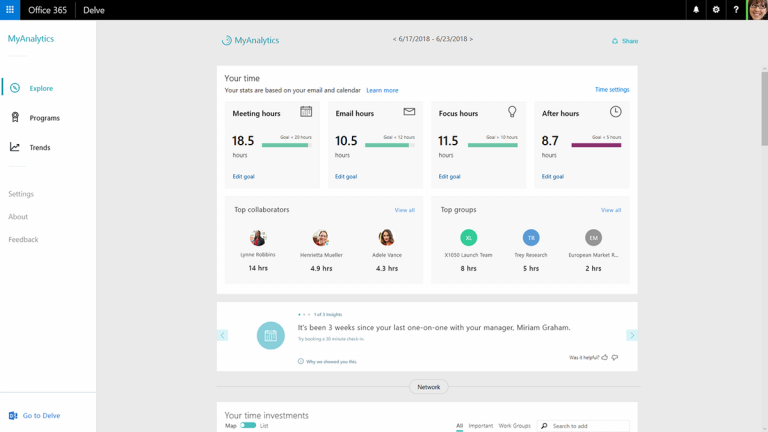Click the Go to Delve link

(x=41, y=416)
